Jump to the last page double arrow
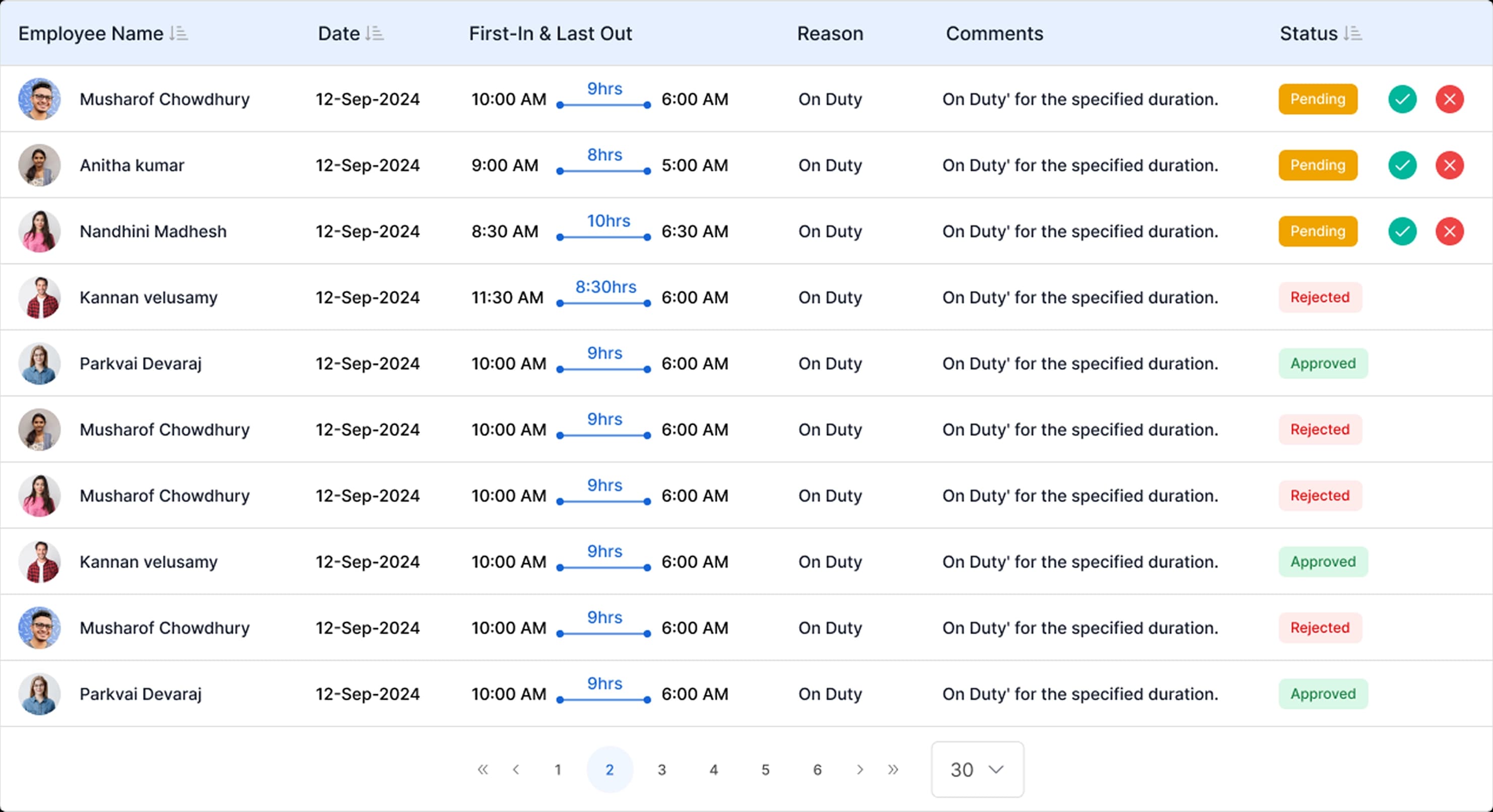This screenshot has height=812, width=1493. (893, 770)
